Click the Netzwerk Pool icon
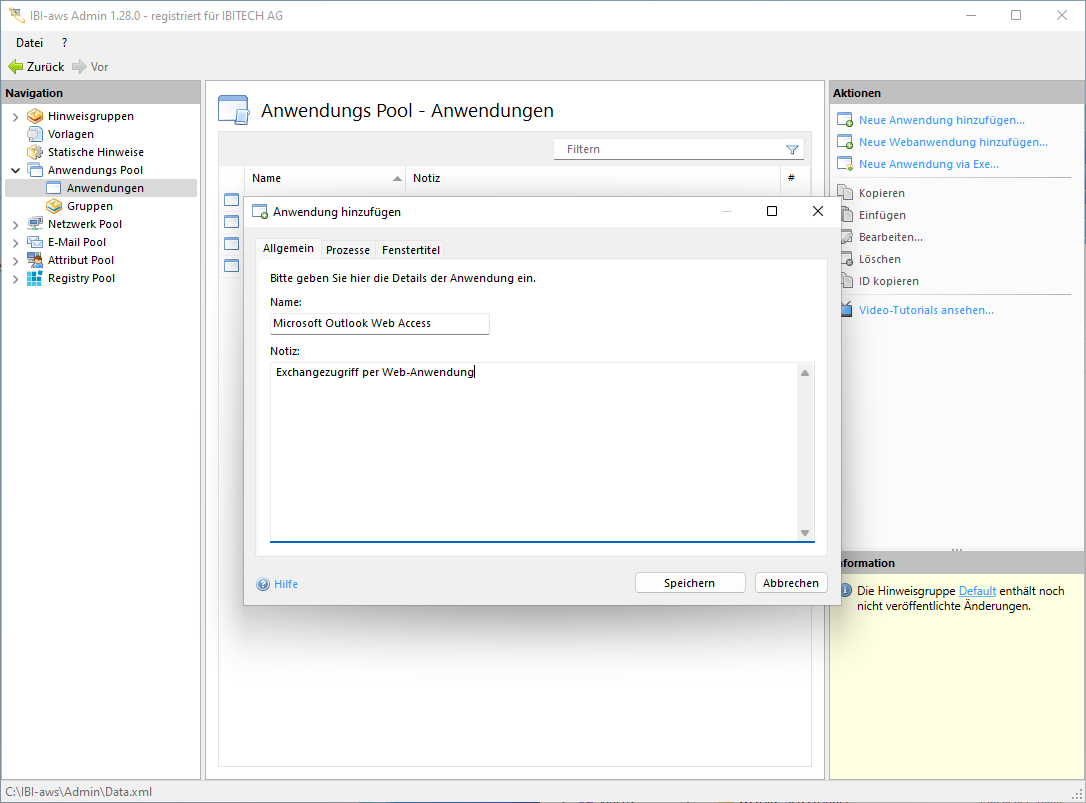1086x803 pixels. tap(35, 224)
